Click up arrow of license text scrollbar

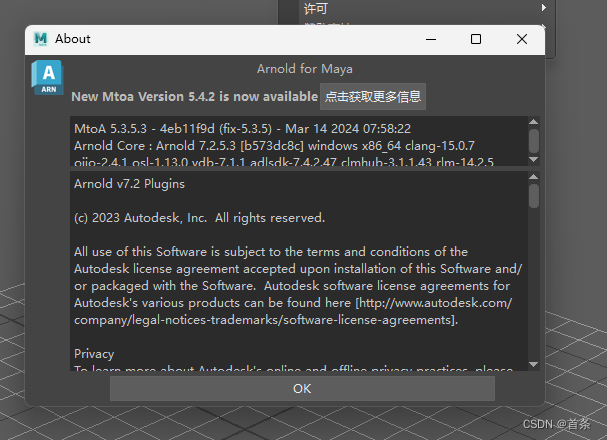pos(533,177)
